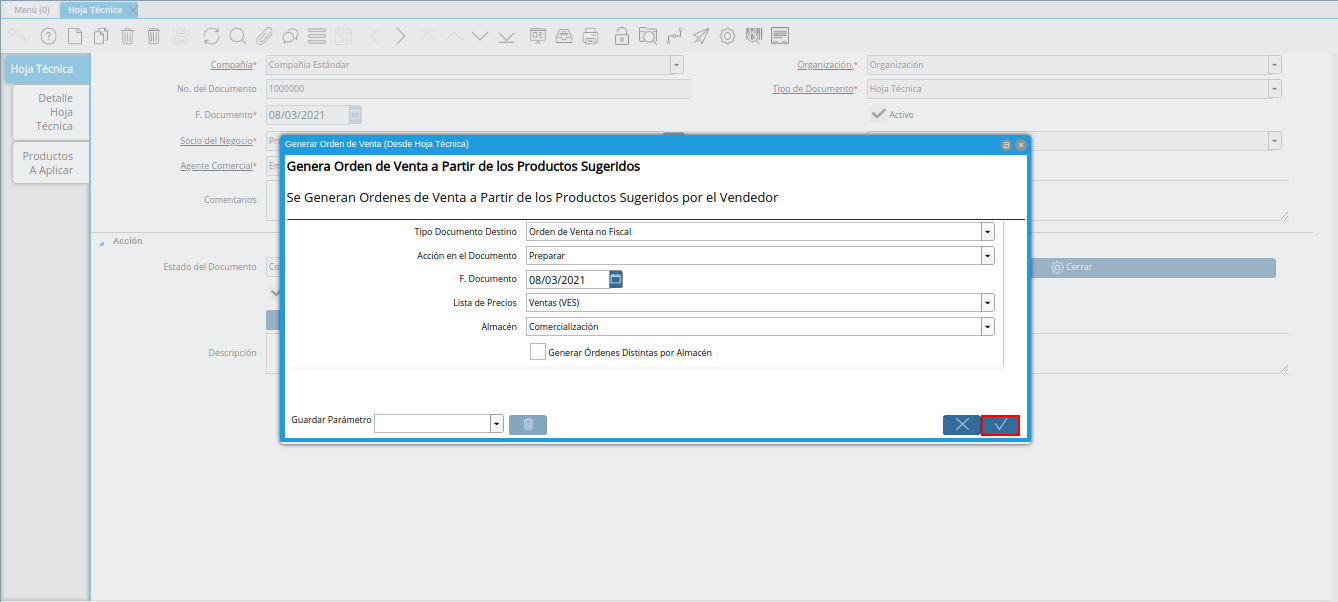Click the Refresh icon in toolbar
The image size is (1338, 602).
211,37
